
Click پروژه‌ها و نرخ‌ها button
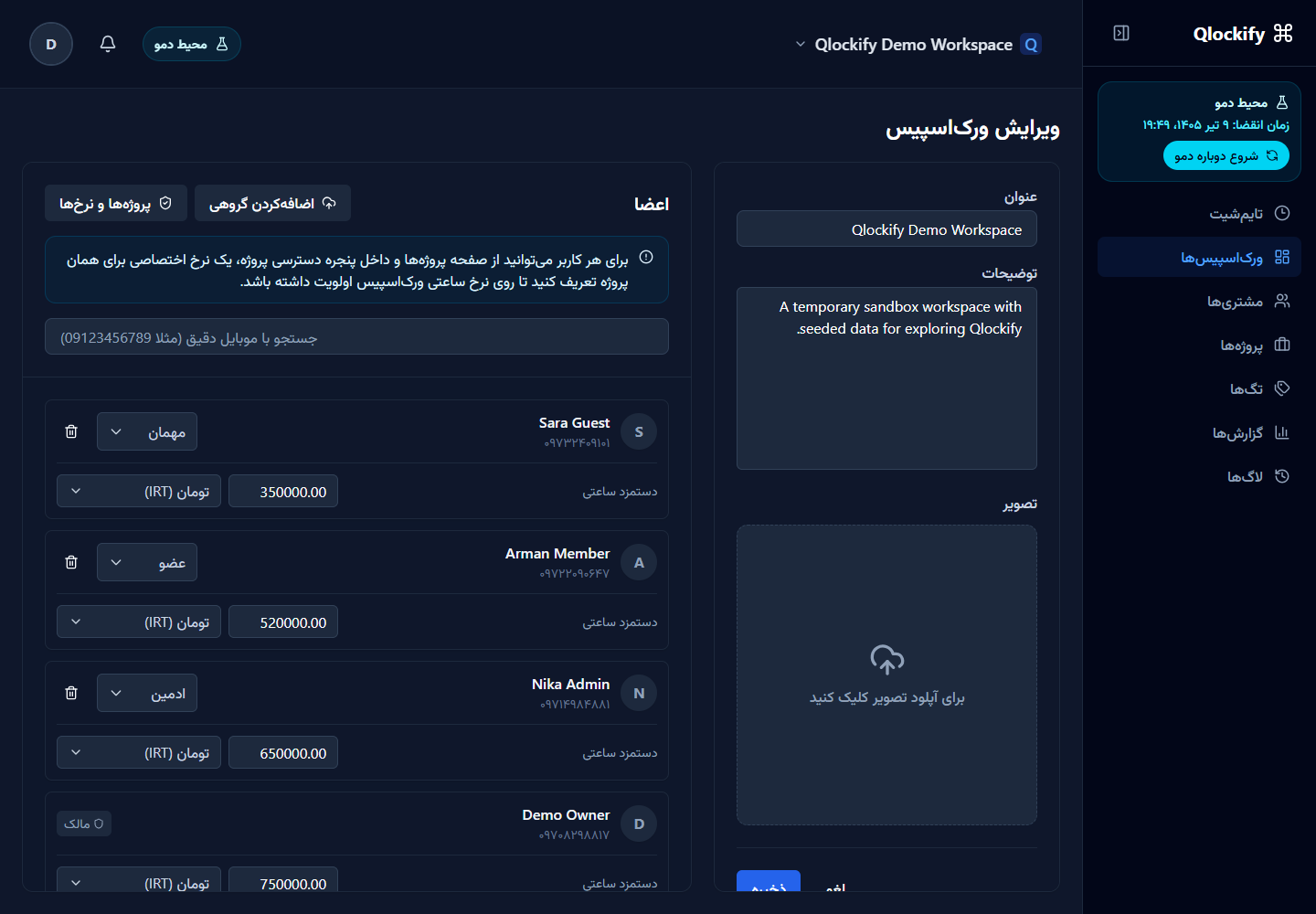coord(116,203)
